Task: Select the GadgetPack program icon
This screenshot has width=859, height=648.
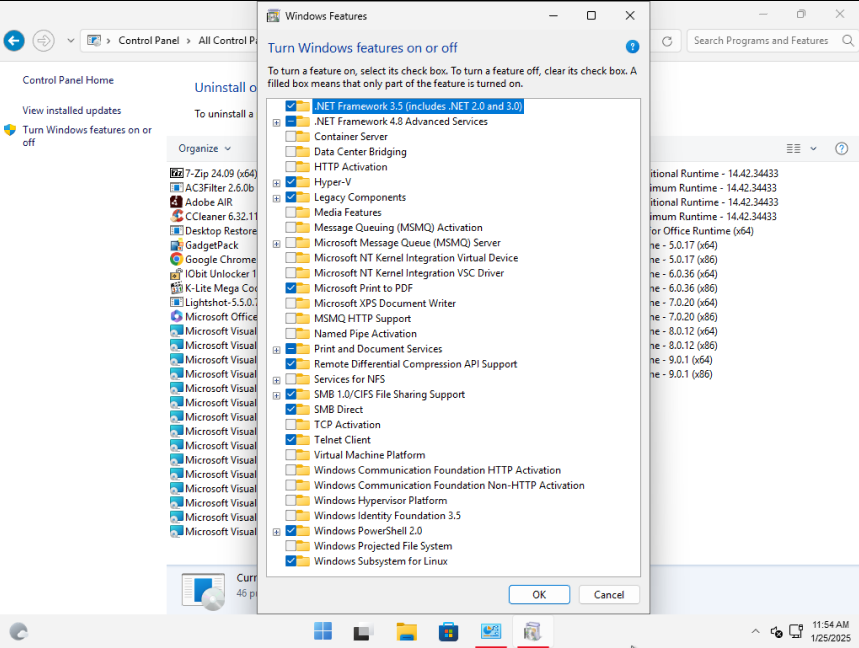Action: (x=176, y=245)
